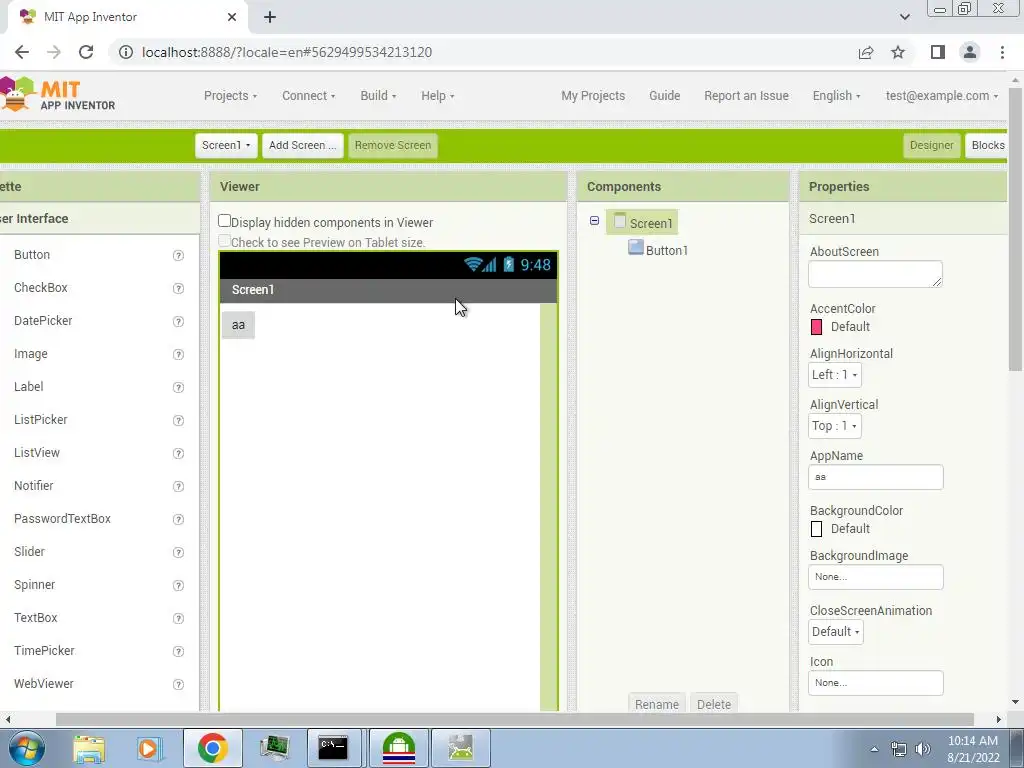Open help icon for PasswordTextBox component
Viewport: 1024px width, 768px height.
point(178,519)
